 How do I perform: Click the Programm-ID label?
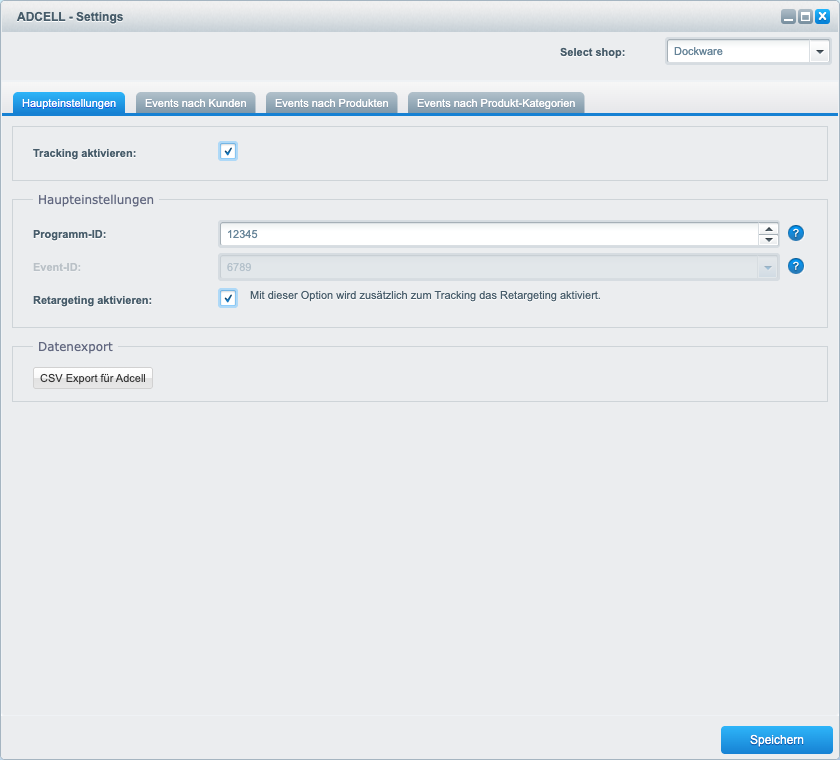click(x=70, y=234)
